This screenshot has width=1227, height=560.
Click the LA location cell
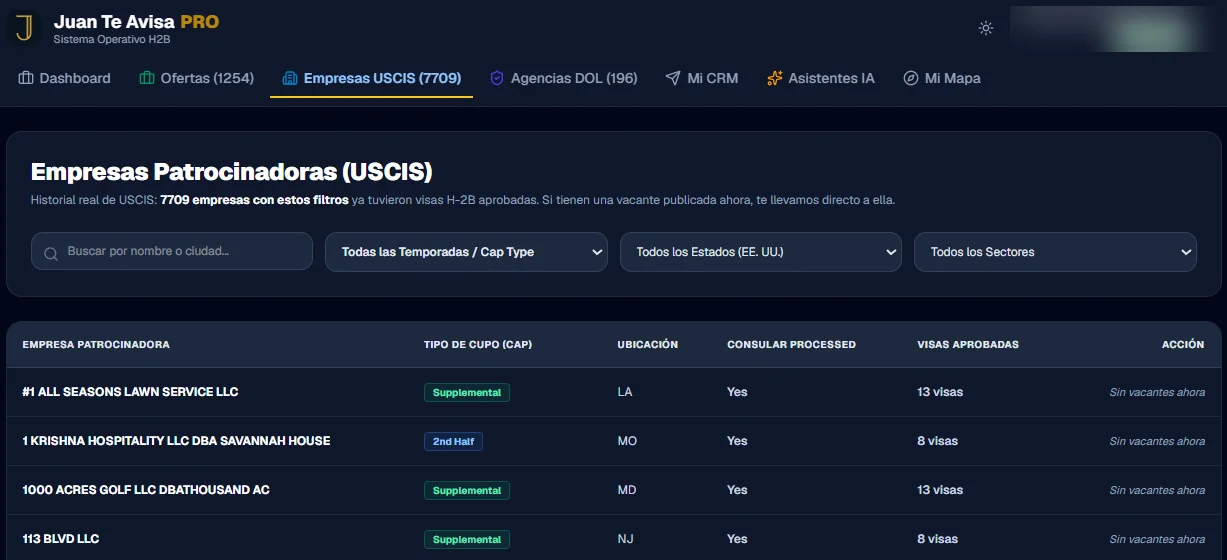click(625, 392)
